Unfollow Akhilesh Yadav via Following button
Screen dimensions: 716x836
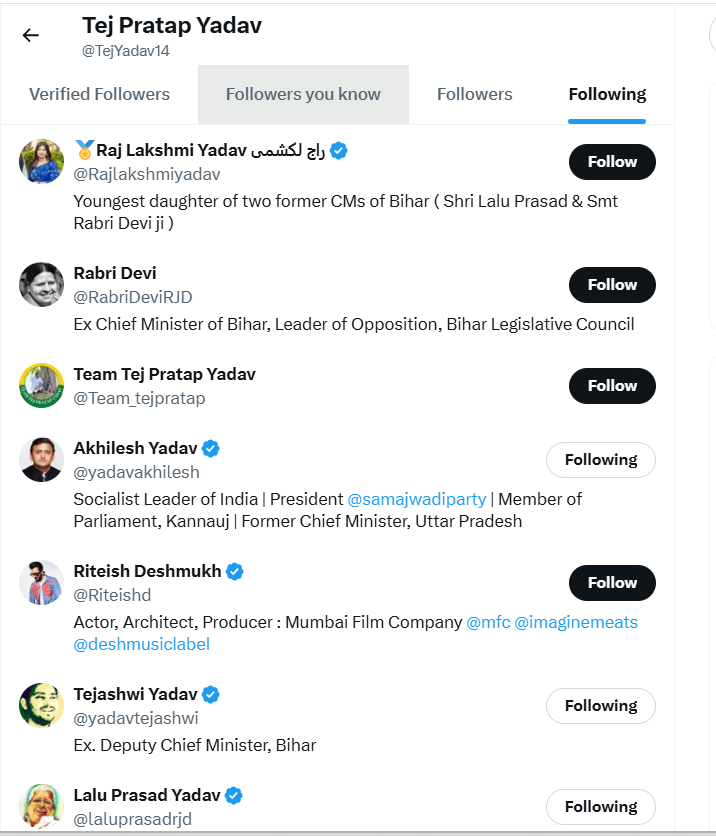click(x=600, y=460)
